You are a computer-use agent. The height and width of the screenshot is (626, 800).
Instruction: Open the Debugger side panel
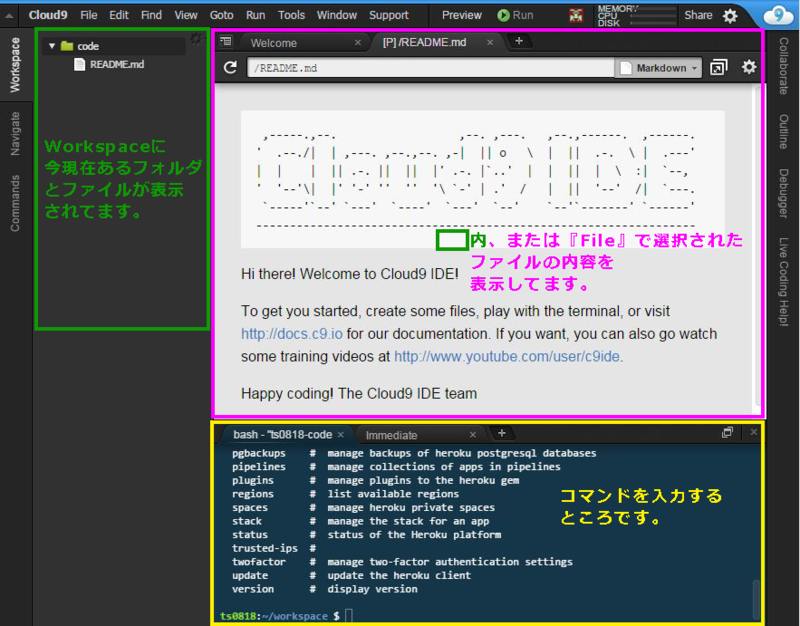click(x=783, y=193)
